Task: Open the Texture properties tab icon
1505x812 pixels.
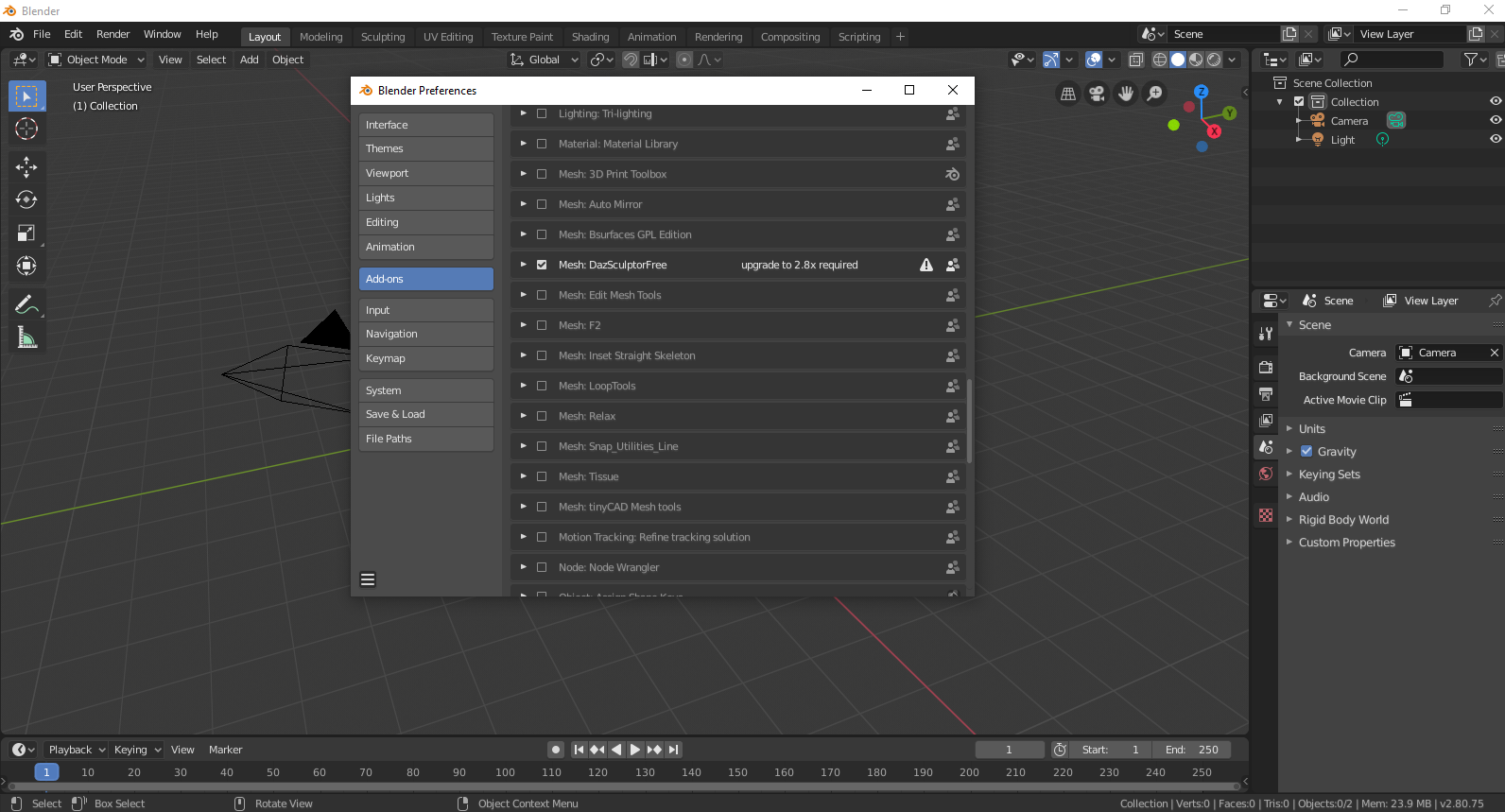Action: coord(1266,515)
